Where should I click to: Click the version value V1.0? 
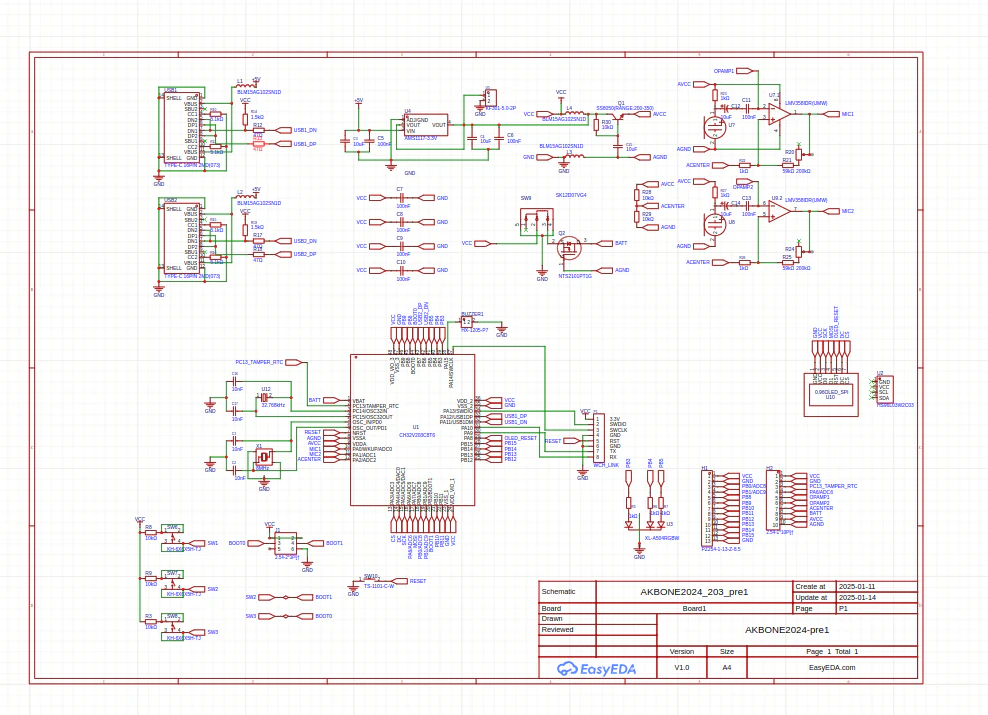pyautogui.click(x=682, y=668)
